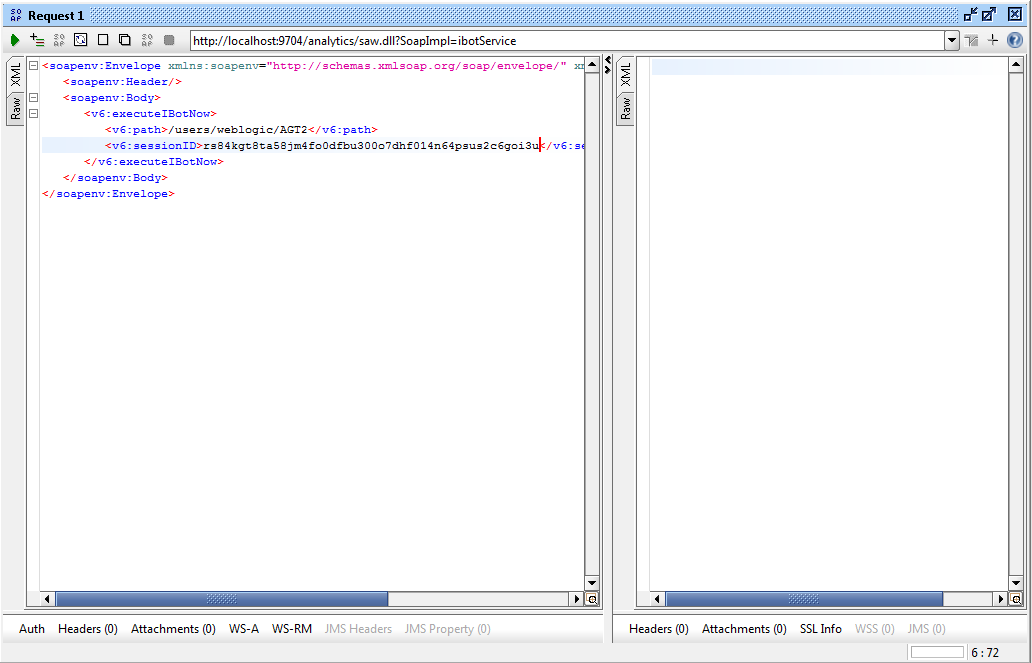This screenshot has width=1032, height=663.
Task: Open find tool at request editor bottom corner
Action: pyautogui.click(x=592, y=599)
